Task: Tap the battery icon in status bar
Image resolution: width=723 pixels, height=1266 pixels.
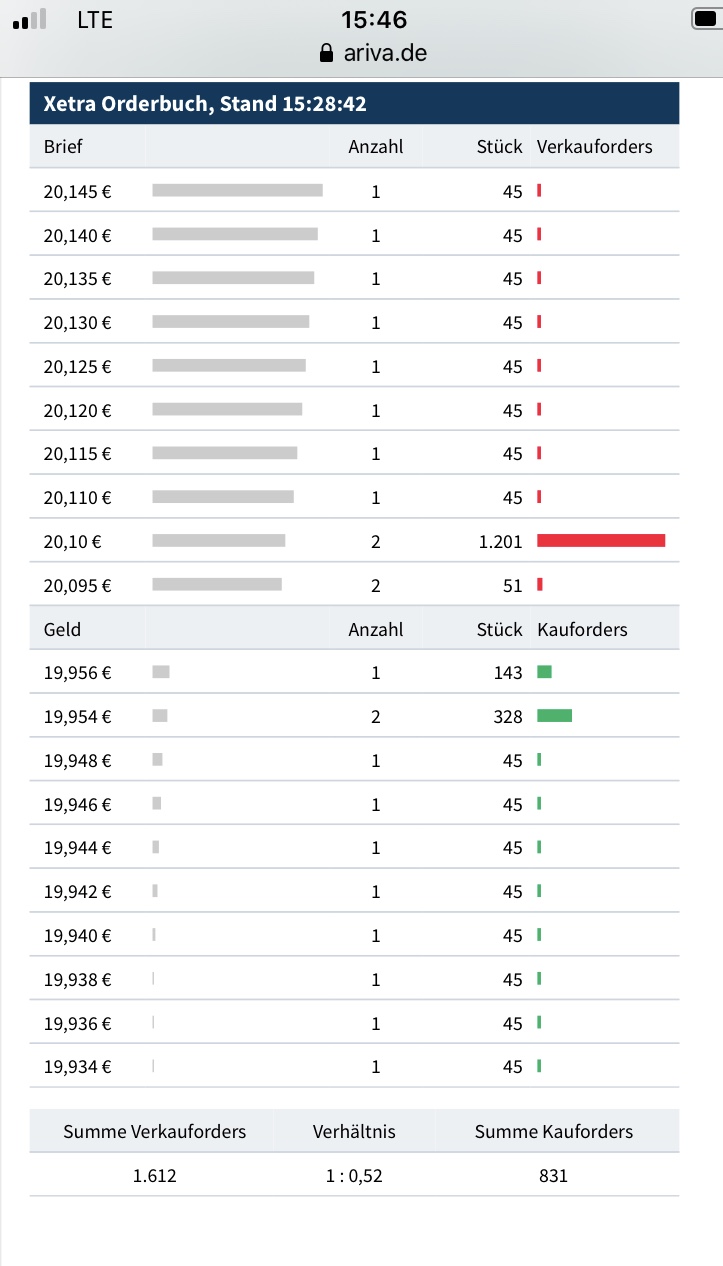Action: coord(706,19)
